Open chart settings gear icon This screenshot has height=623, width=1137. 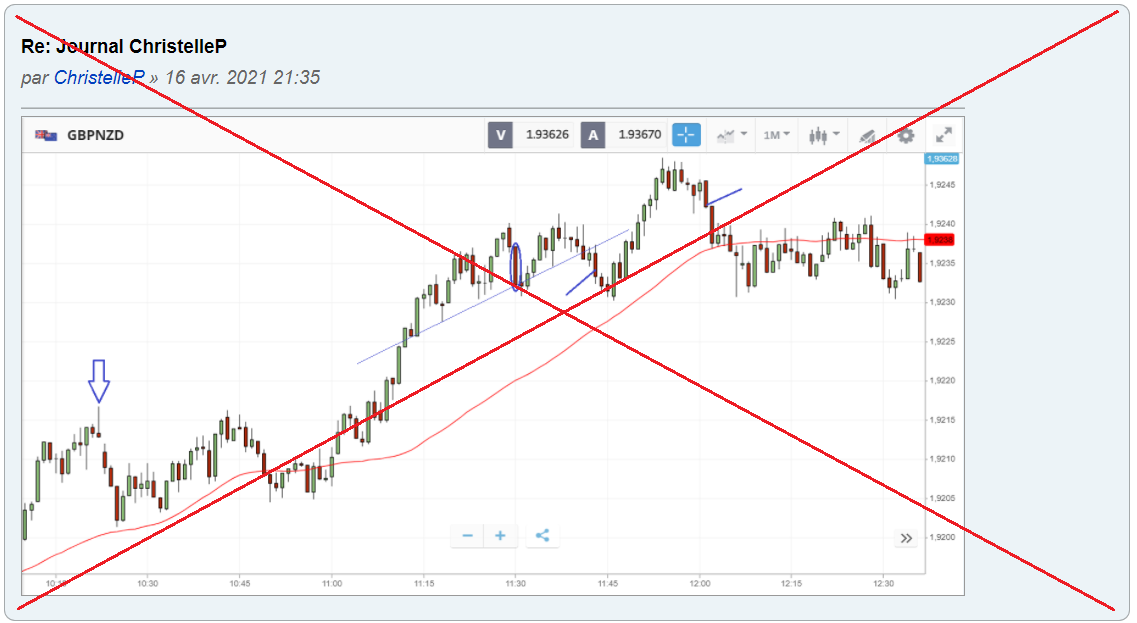[x=906, y=135]
